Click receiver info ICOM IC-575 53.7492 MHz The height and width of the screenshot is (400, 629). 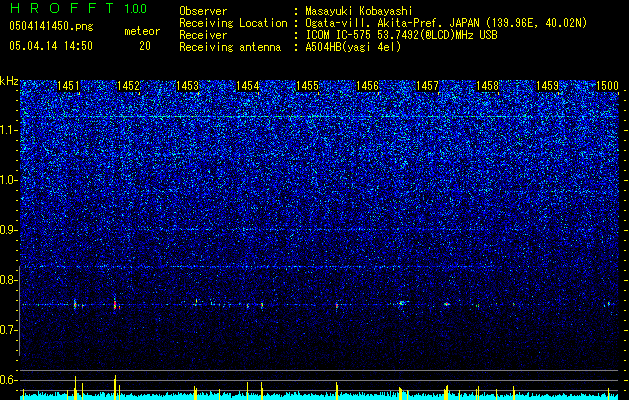(401, 35)
